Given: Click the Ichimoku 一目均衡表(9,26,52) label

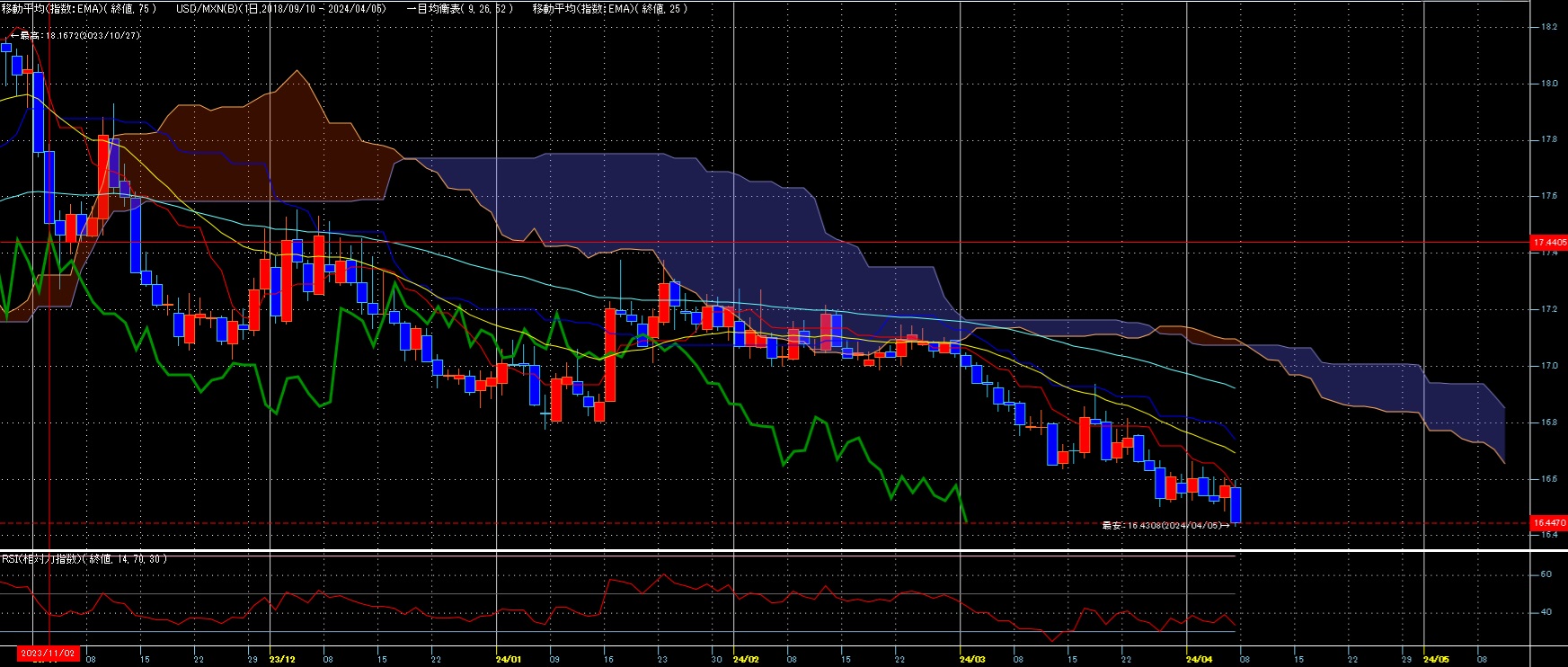Looking at the screenshot, I should pyautogui.click(x=460, y=8).
